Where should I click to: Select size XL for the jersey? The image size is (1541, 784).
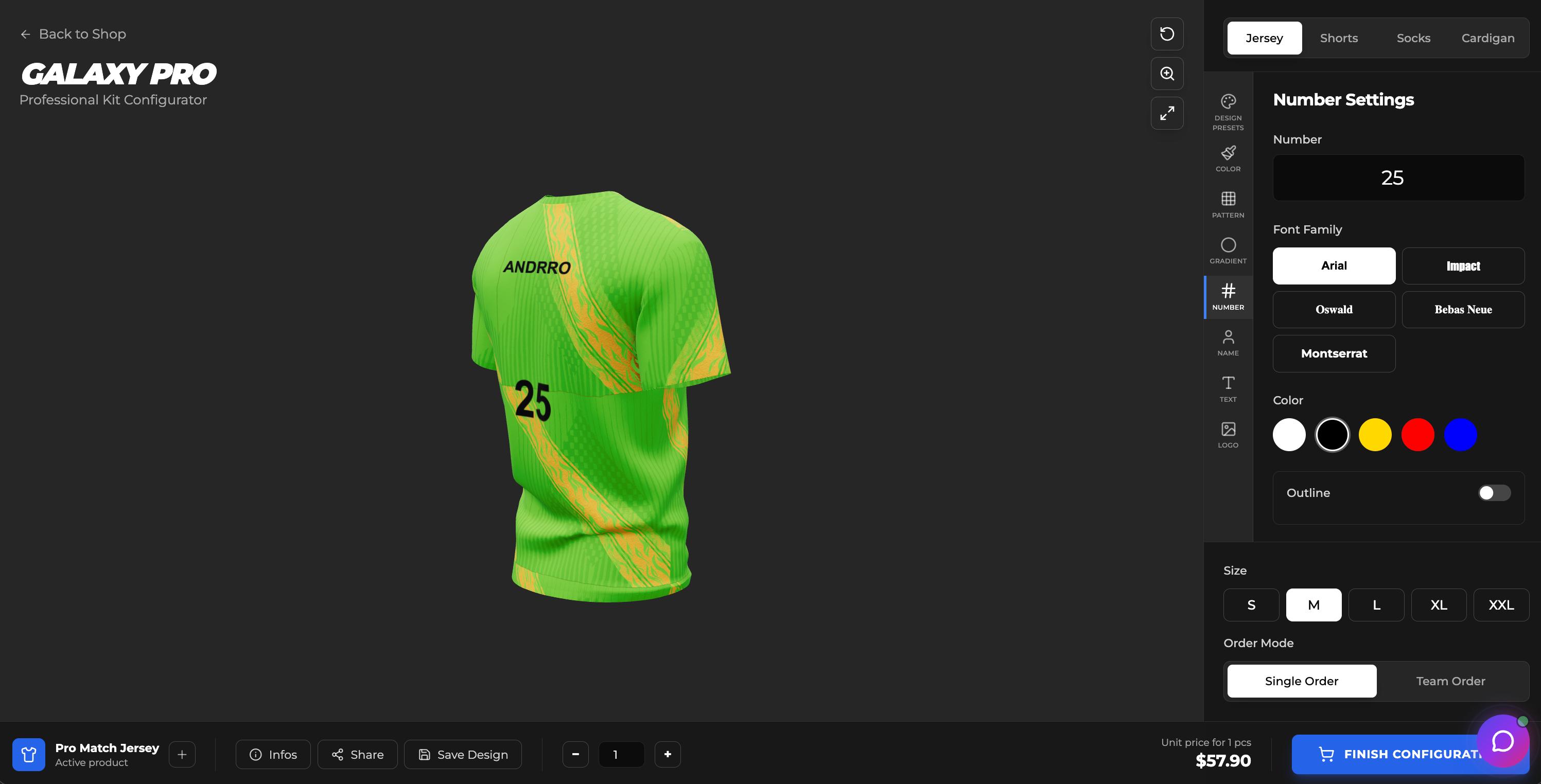tap(1438, 604)
